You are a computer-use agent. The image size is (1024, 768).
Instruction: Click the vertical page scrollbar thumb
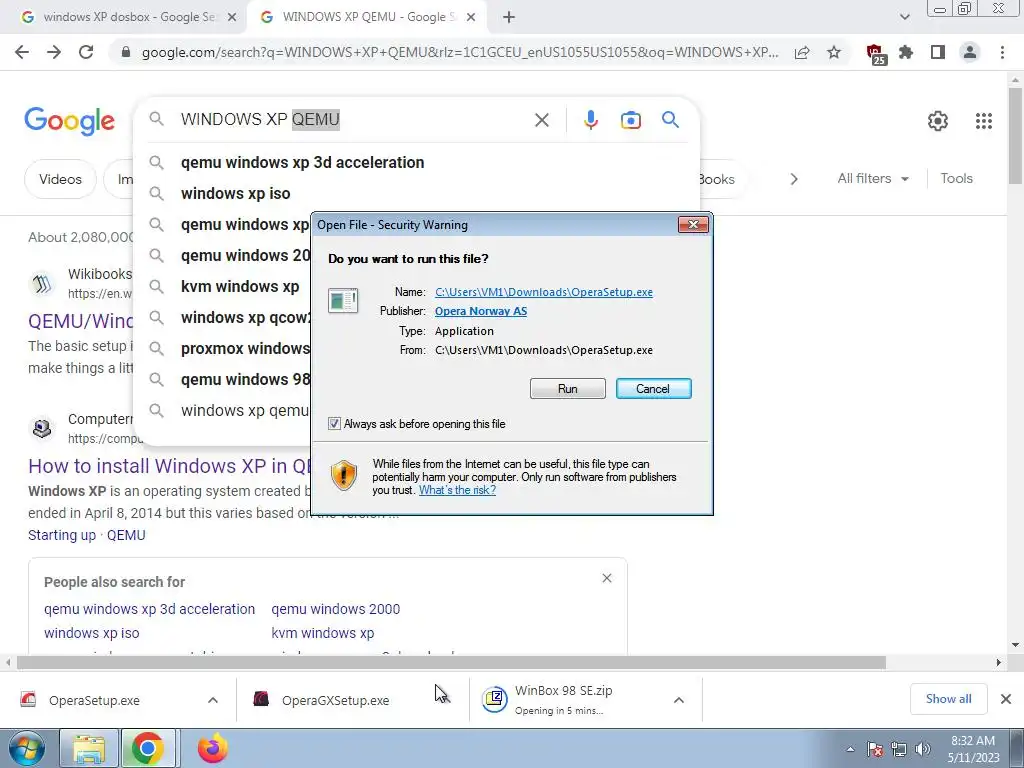pos(1015,135)
